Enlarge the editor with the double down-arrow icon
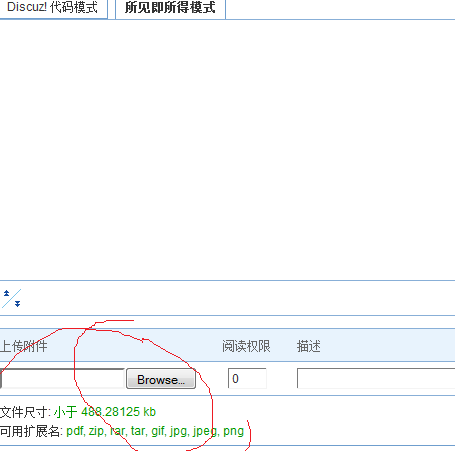This screenshot has width=455, height=451. point(17,304)
